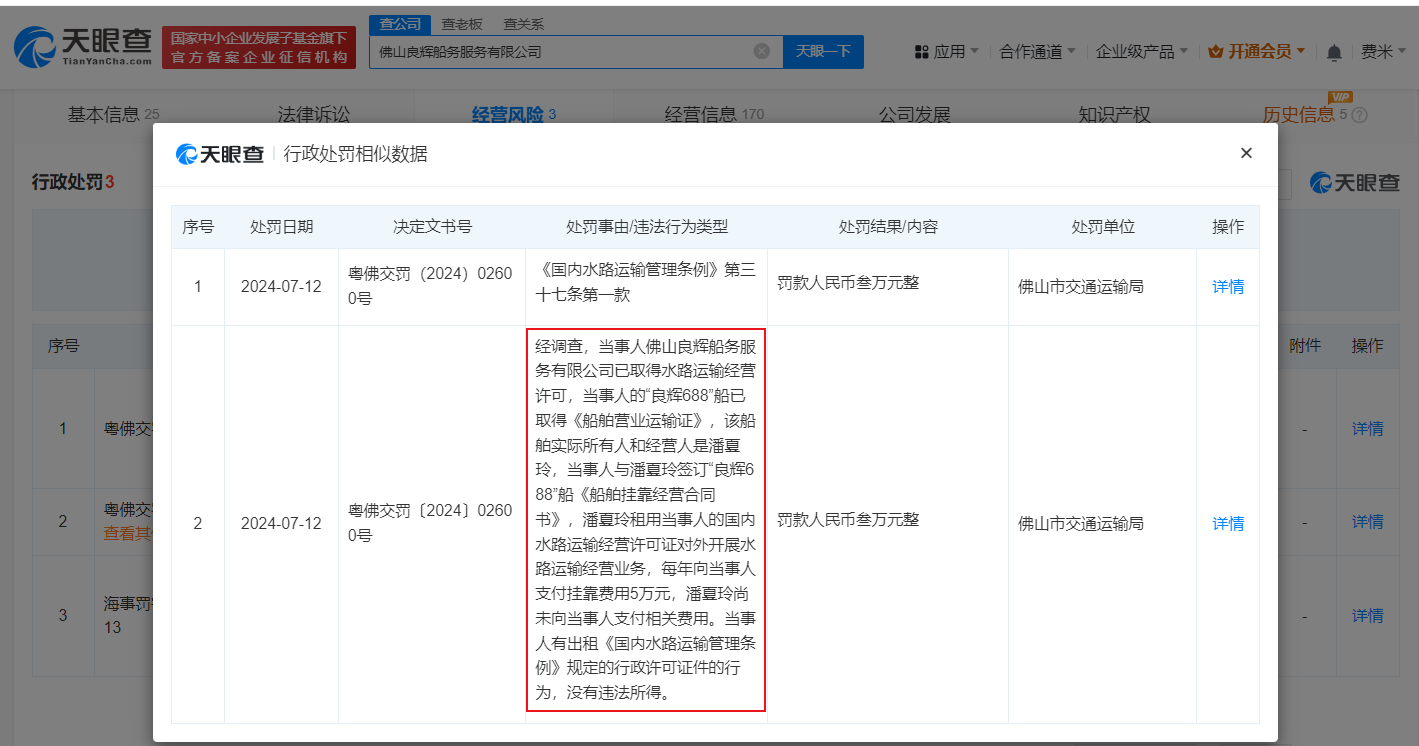Viewport: 1419px width, 746px height.
Task: Switch to the 查关系 tab
Action: tap(525, 23)
